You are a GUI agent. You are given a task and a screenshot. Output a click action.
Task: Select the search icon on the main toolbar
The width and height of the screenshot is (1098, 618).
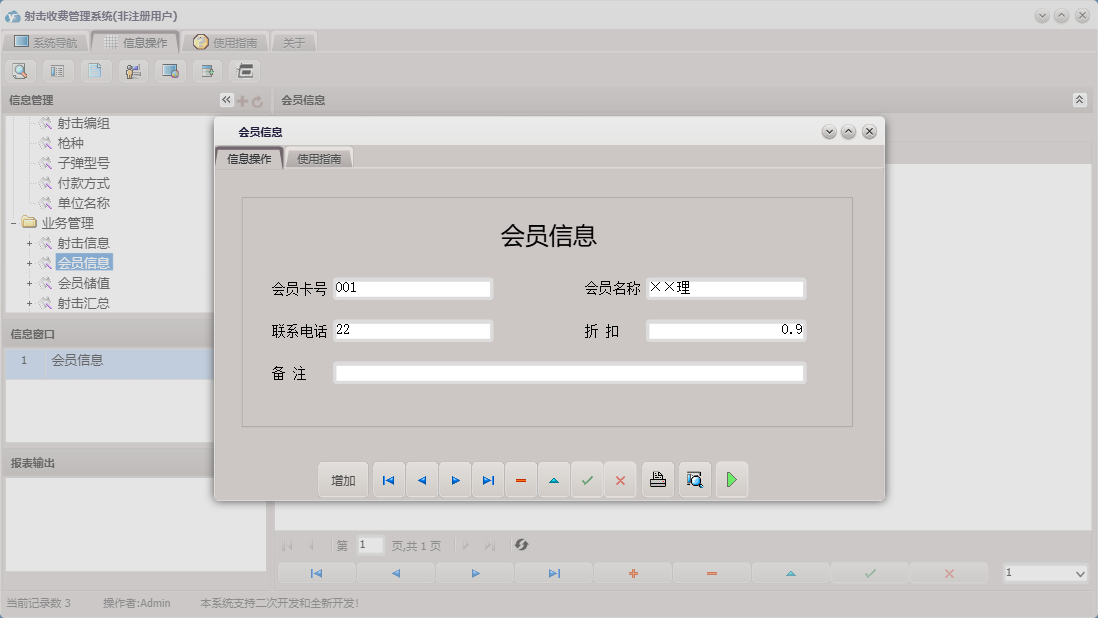point(20,70)
